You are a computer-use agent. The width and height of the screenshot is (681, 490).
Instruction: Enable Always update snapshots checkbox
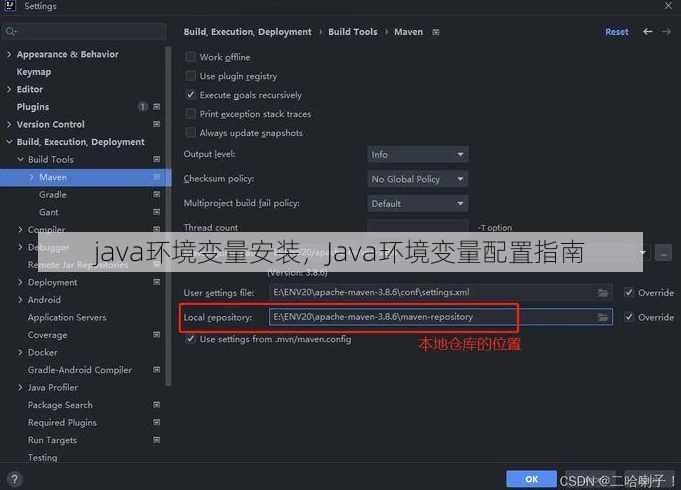[x=190, y=132]
